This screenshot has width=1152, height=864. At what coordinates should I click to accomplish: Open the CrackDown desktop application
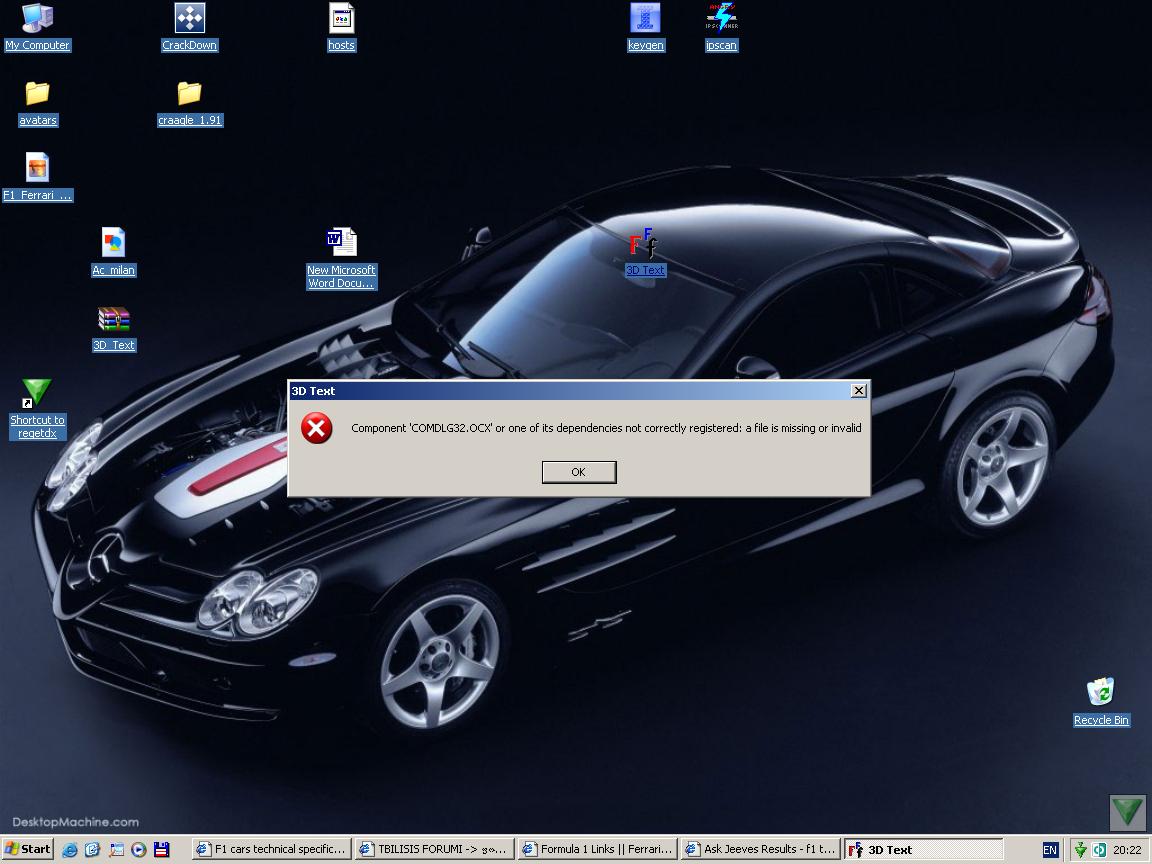click(188, 18)
